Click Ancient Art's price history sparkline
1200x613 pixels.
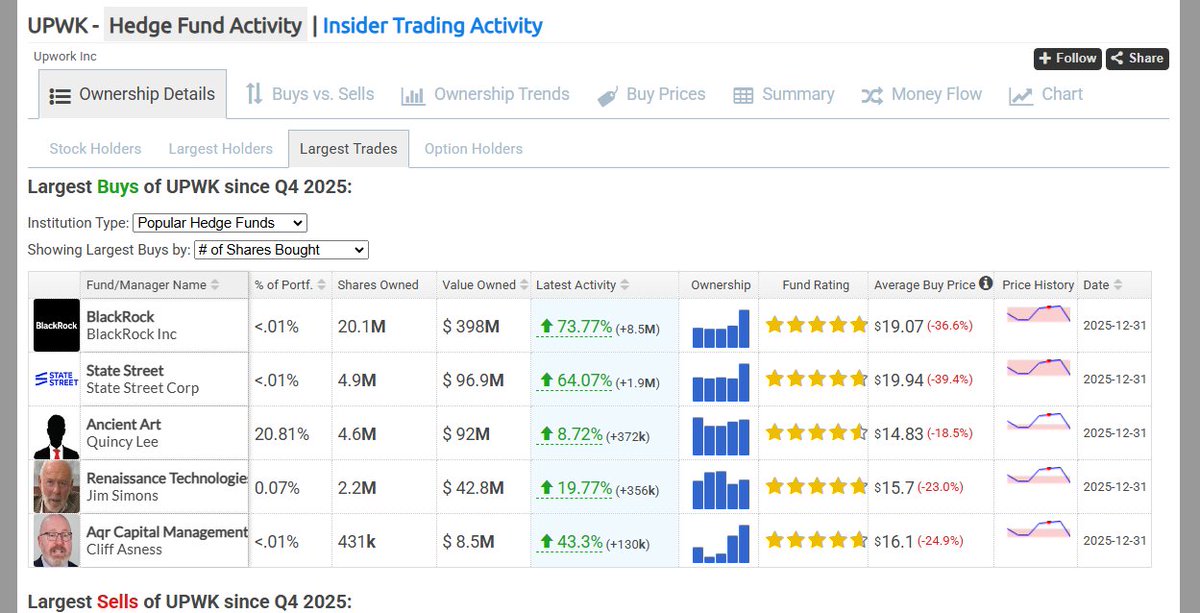click(1038, 421)
